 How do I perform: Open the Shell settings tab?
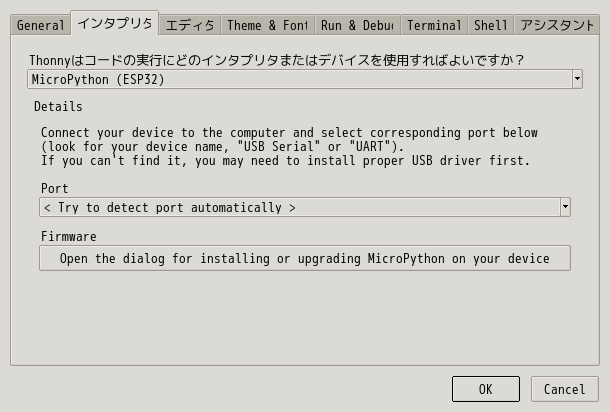point(490,25)
